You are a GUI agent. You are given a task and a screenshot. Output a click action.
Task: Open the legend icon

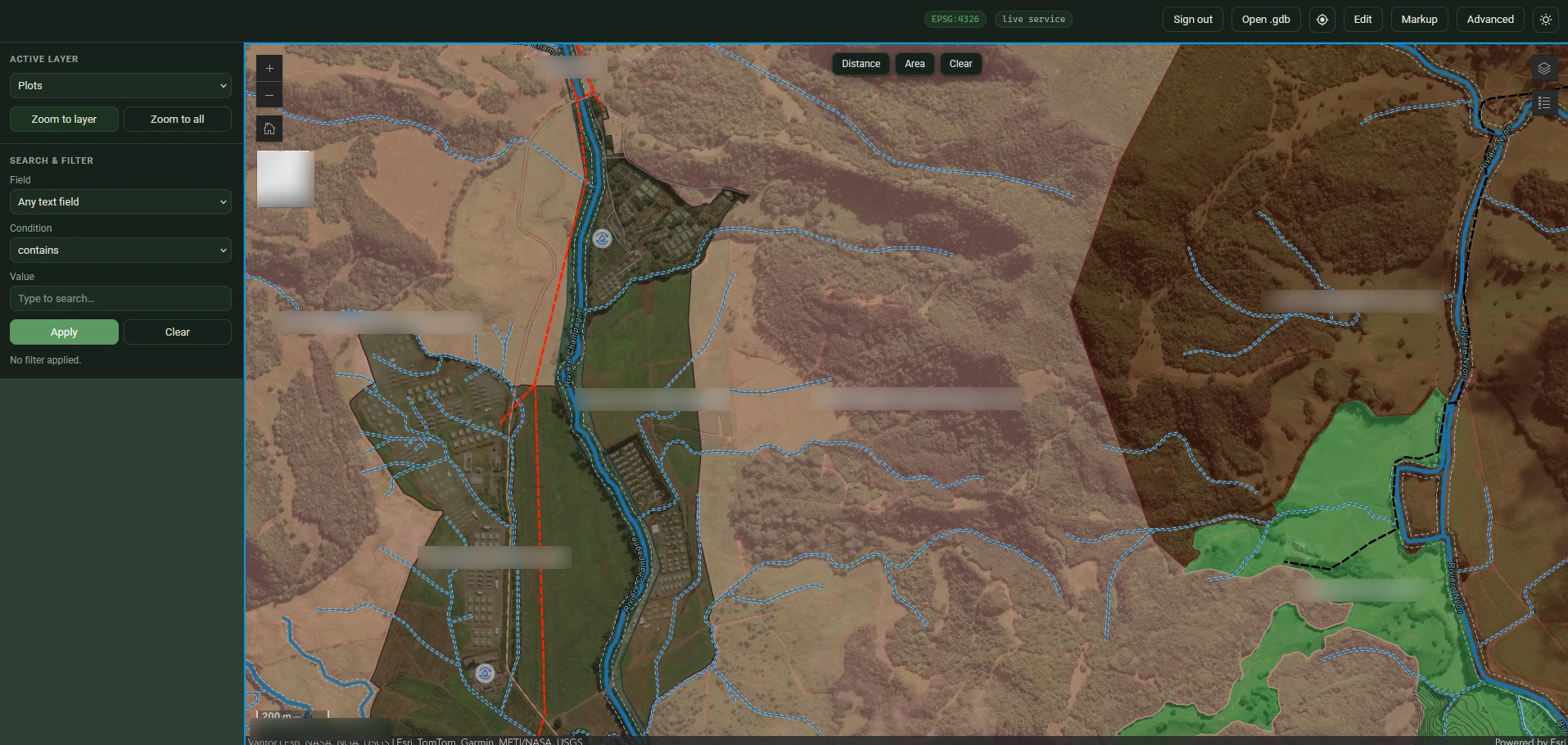1544,102
